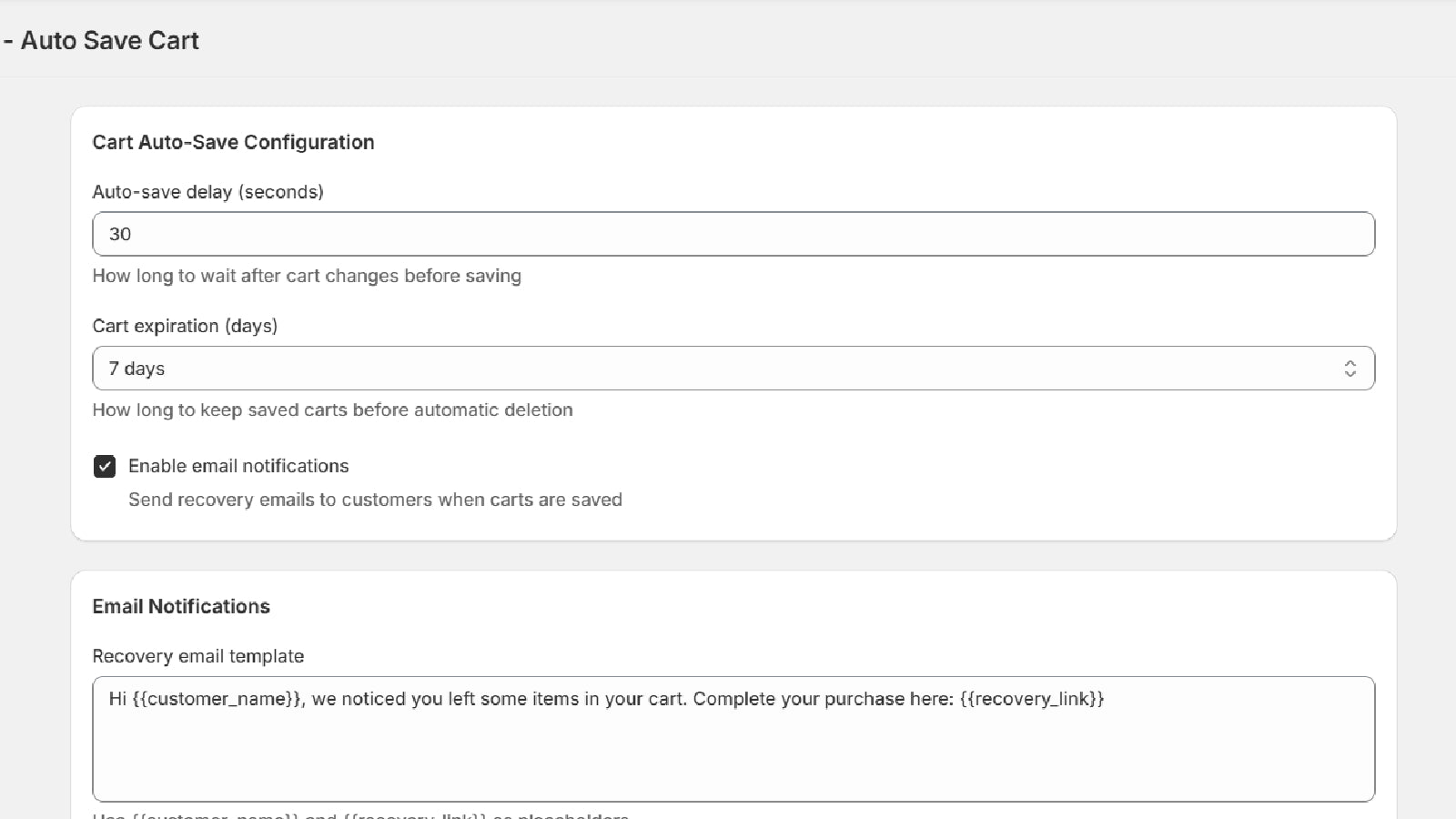This screenshot has height=819, width=1456.
Task: Click the Recovery email template label
Action: 197,656
